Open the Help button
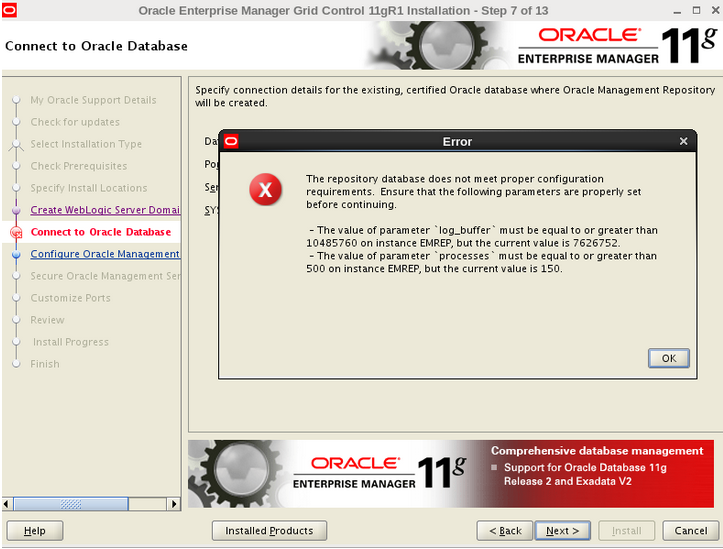Image resolution: width=723 pixels, height=549 pixels. point(35,531)
